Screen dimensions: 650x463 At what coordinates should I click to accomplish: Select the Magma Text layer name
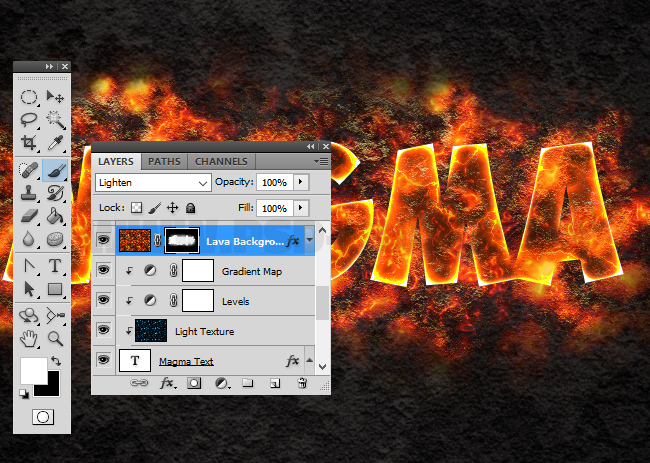click(x=186, y=361)
